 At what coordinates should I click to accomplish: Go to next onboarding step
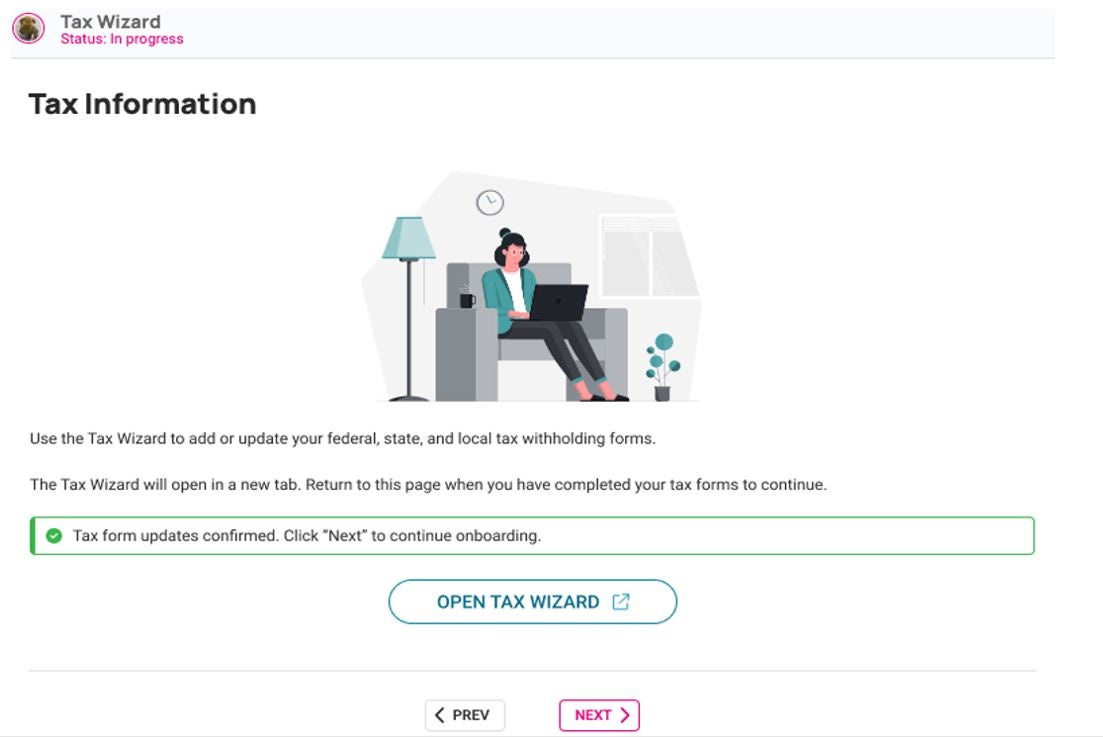point(599,715)
